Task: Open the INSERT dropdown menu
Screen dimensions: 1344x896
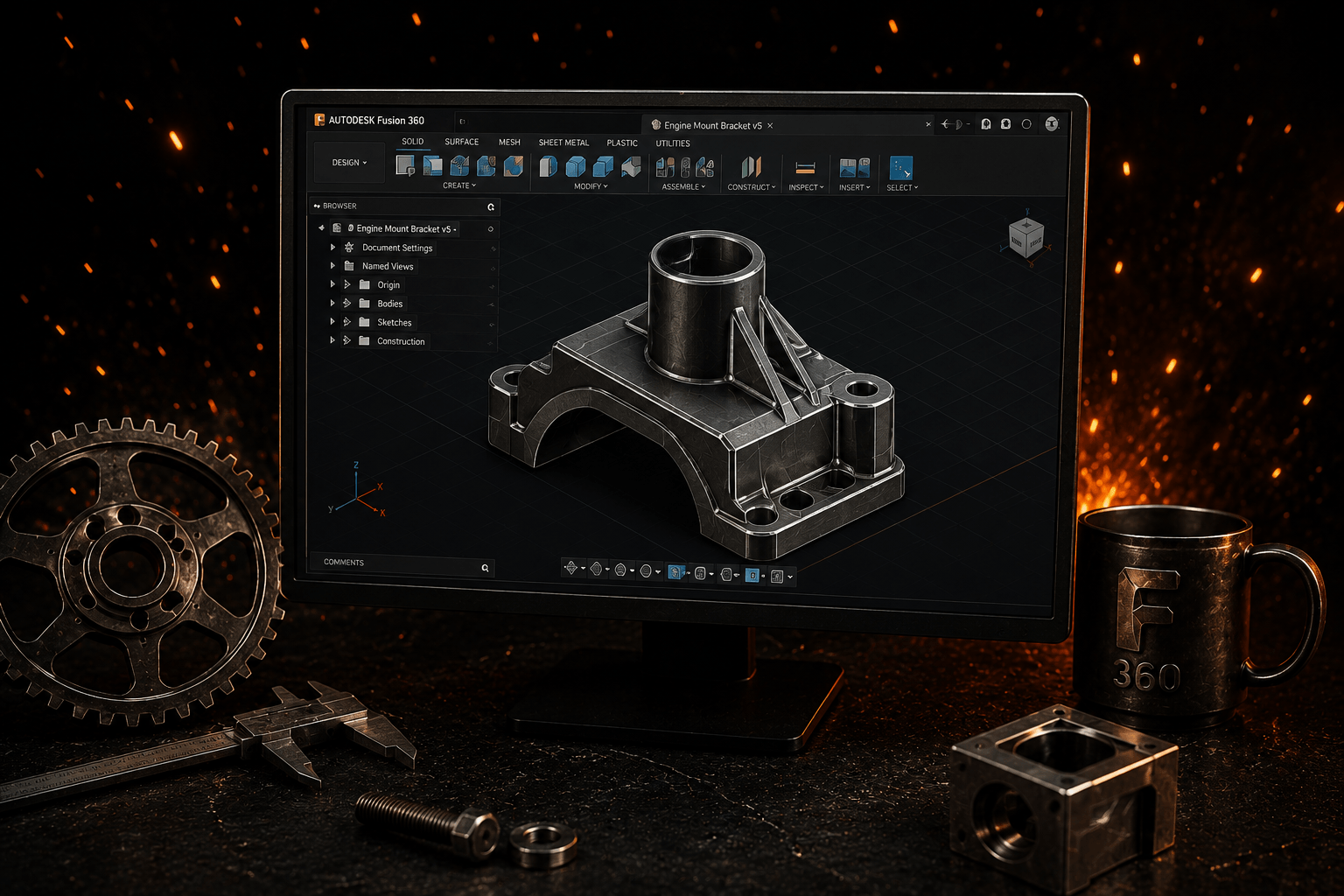Action: [854, 187]
